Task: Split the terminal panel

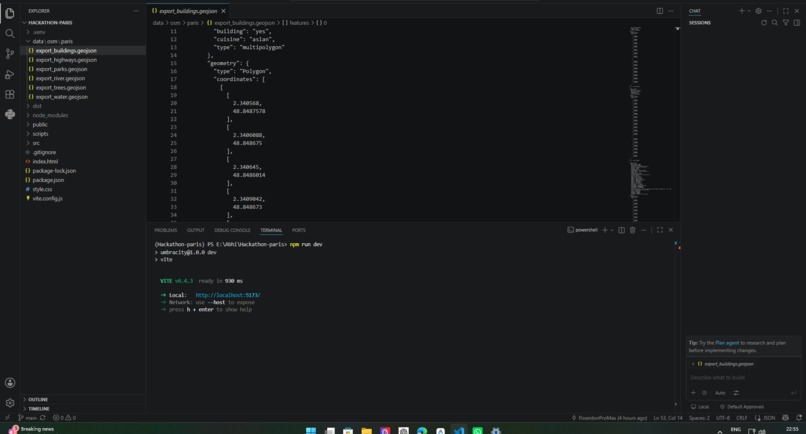Action: point(621,230)
